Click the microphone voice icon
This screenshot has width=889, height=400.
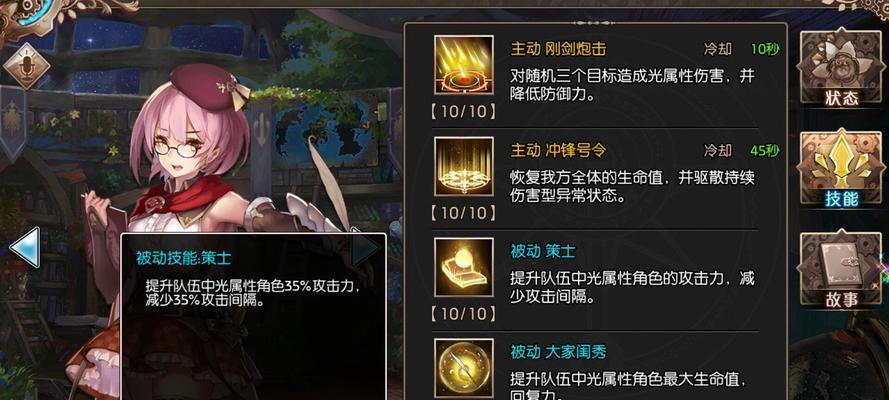pos(26,66)
